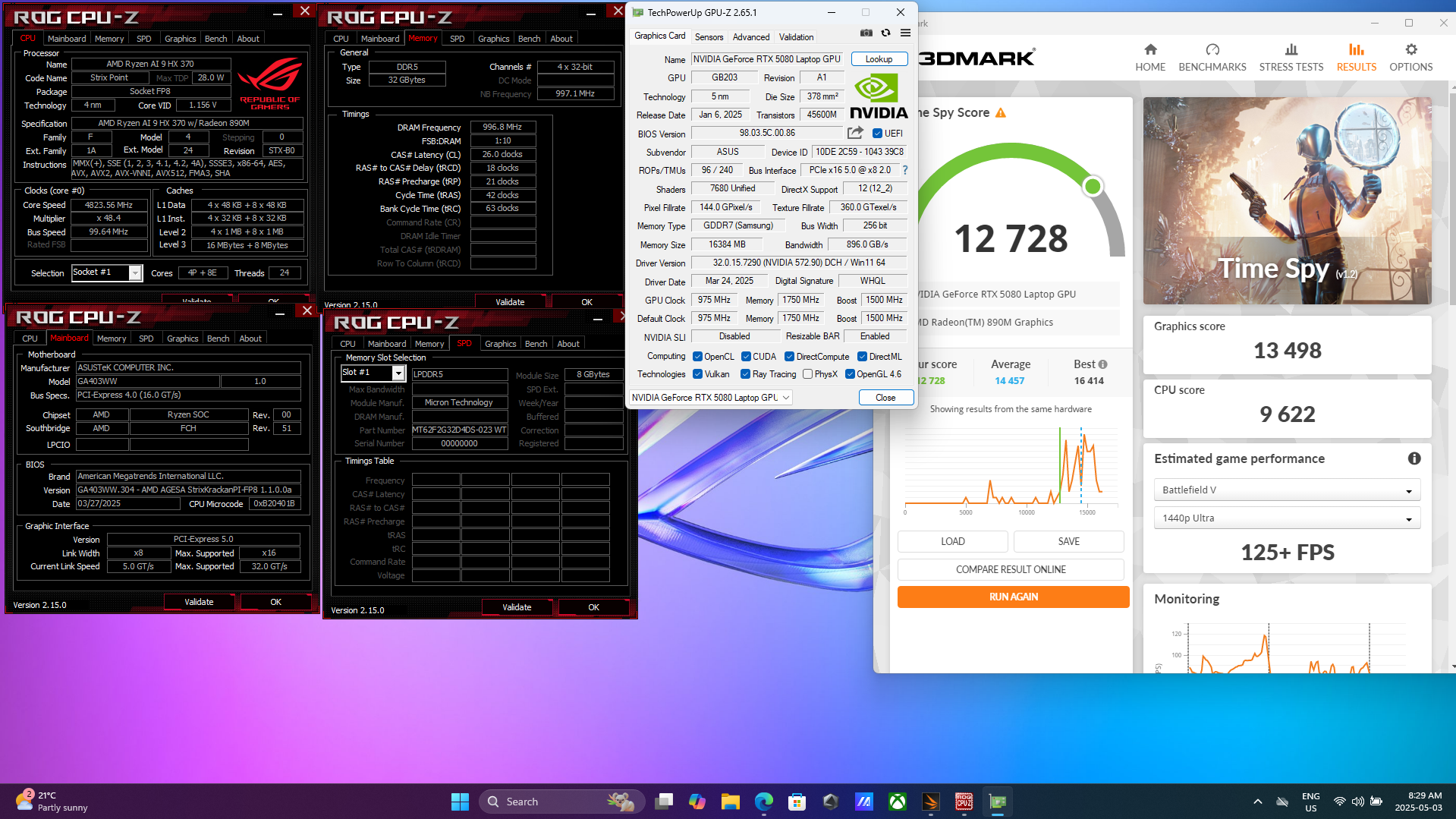The image size is (1456, 819).
Task: Click the Lookup button in GPU-Z
Action: point(879,59)
